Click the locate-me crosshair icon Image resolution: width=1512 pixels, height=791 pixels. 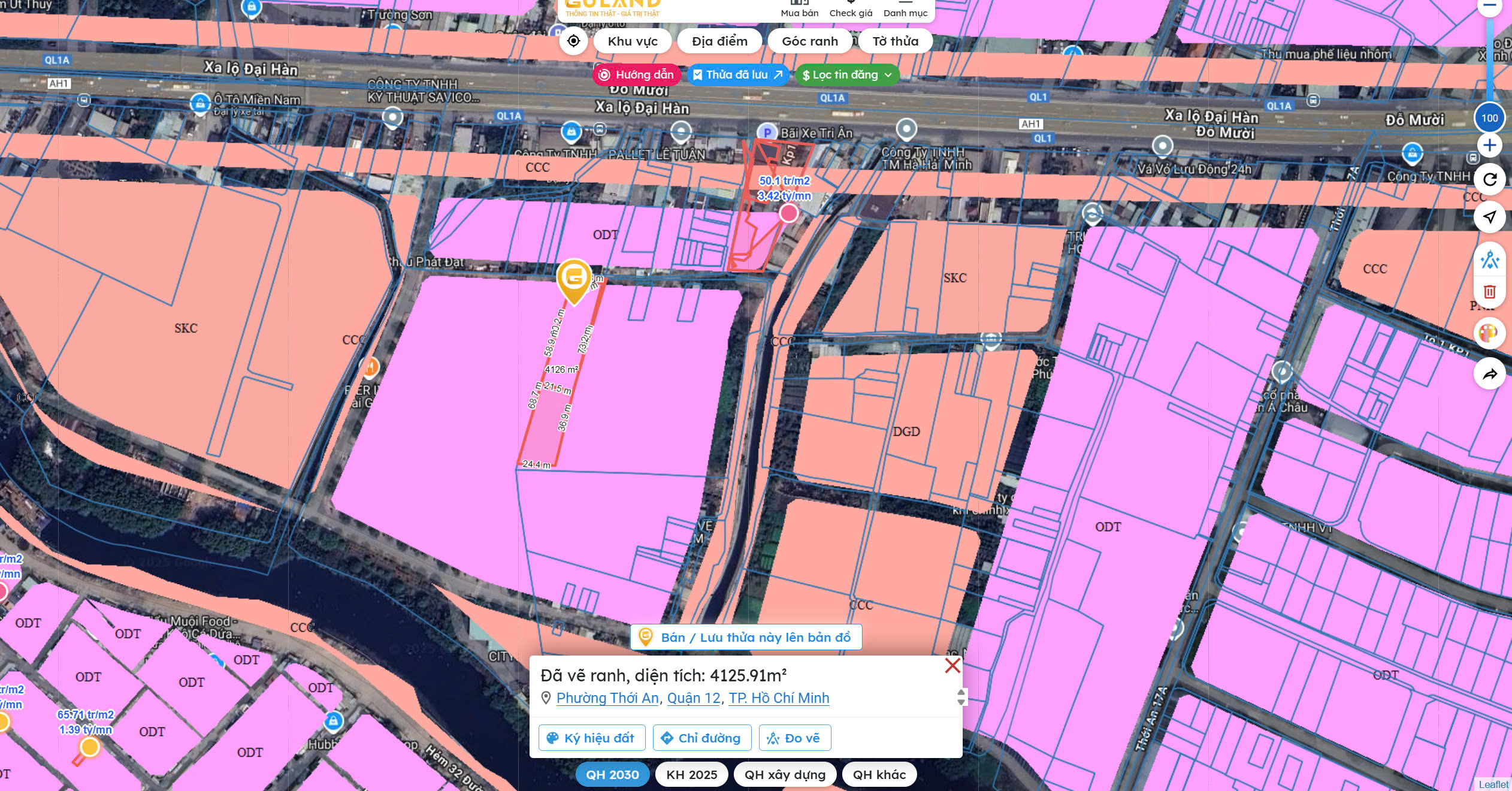tap(573, 41)
